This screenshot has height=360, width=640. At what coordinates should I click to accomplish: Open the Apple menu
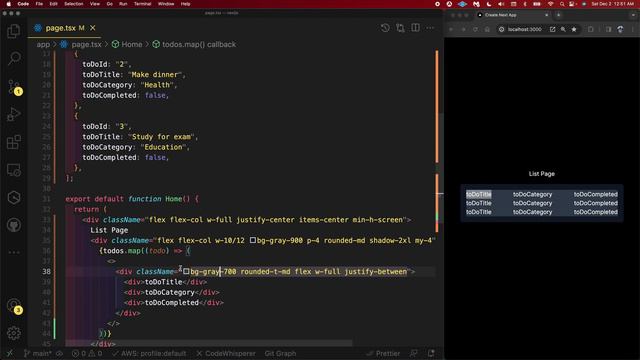click(x=9, y=4)
